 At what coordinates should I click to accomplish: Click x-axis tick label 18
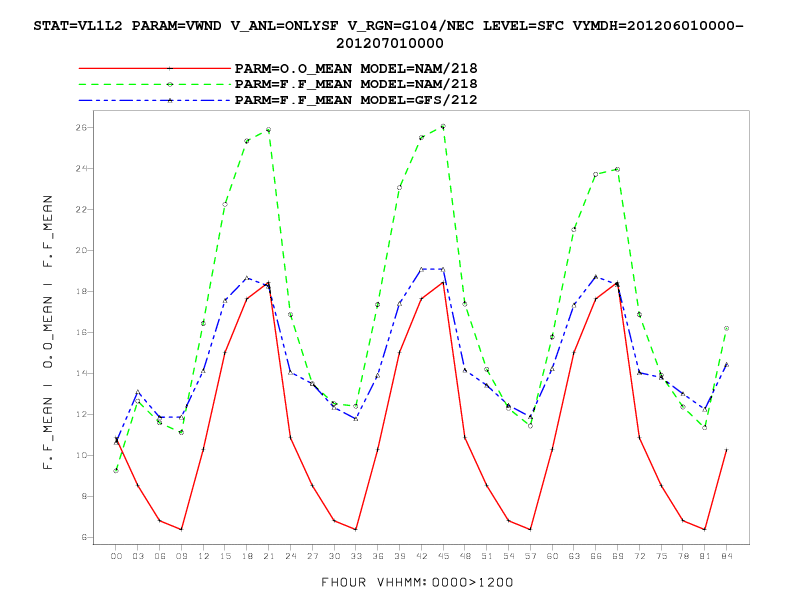247,556
